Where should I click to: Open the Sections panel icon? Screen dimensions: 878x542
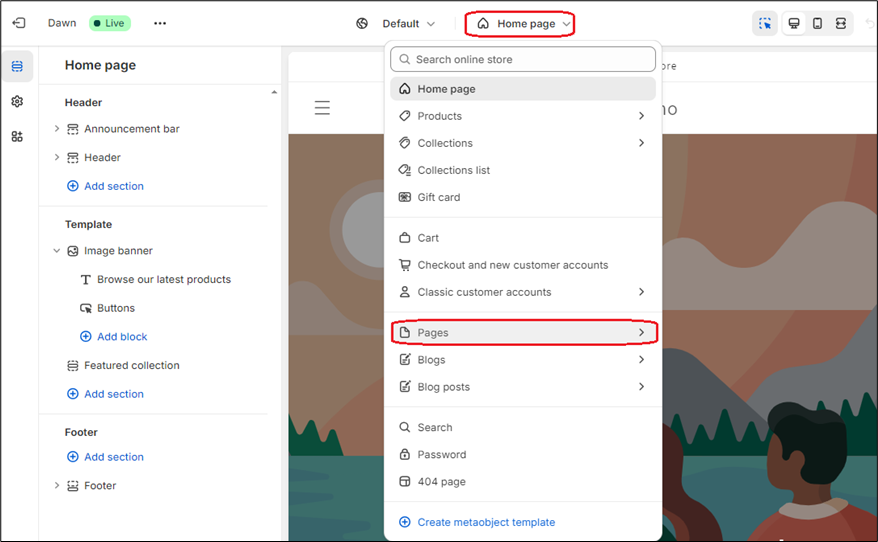coord(17,66)
